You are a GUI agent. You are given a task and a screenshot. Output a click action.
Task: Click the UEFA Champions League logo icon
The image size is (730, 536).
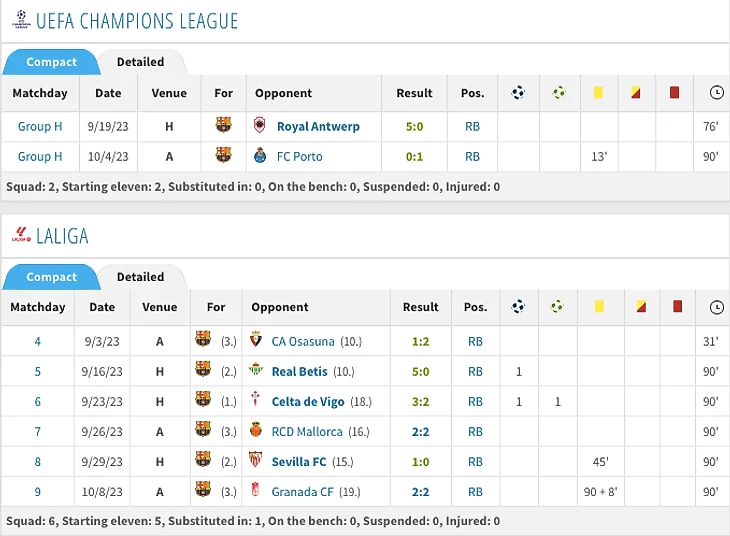21,20
